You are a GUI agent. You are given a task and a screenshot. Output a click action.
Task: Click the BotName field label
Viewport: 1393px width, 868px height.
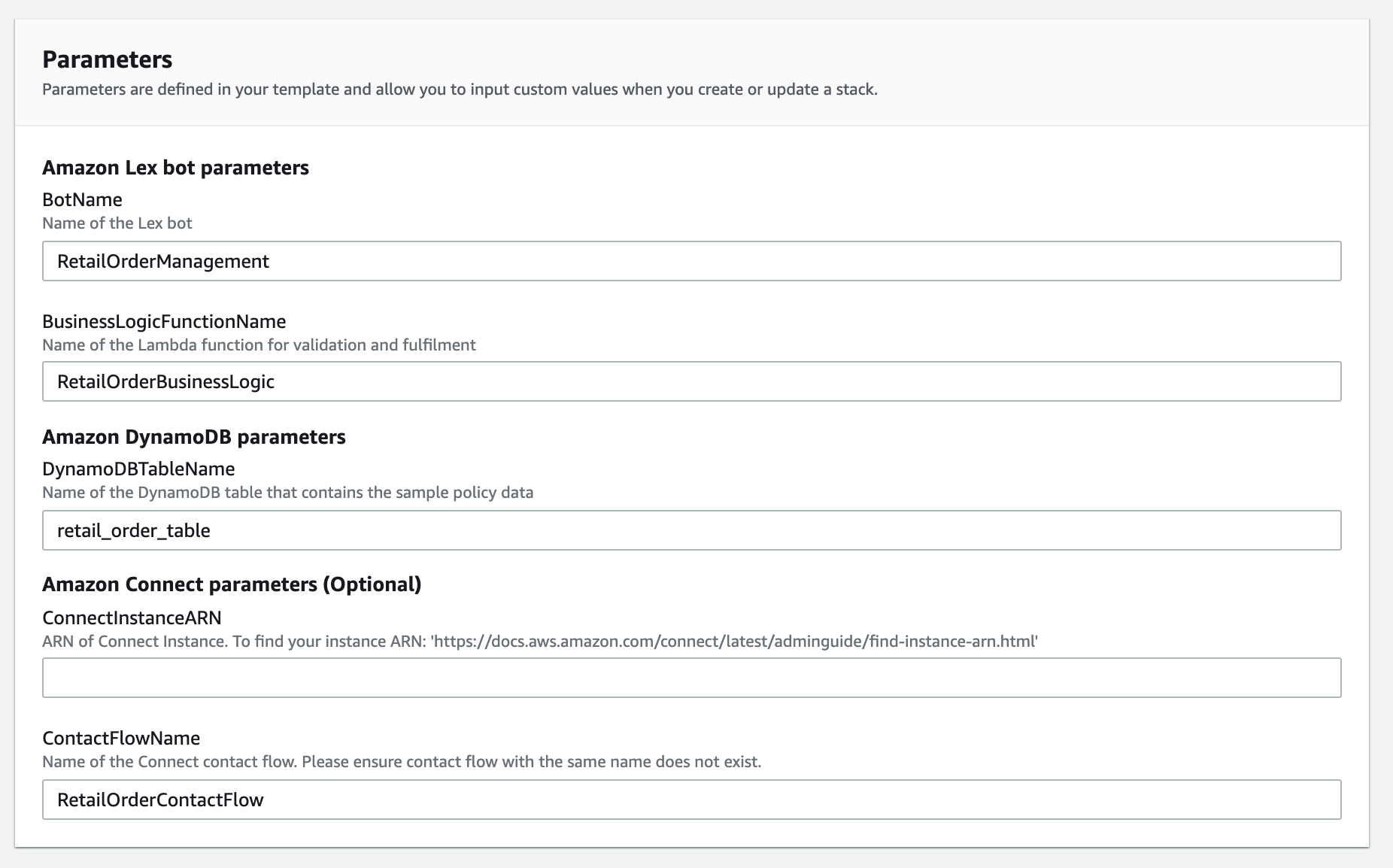tap(82, 199)
